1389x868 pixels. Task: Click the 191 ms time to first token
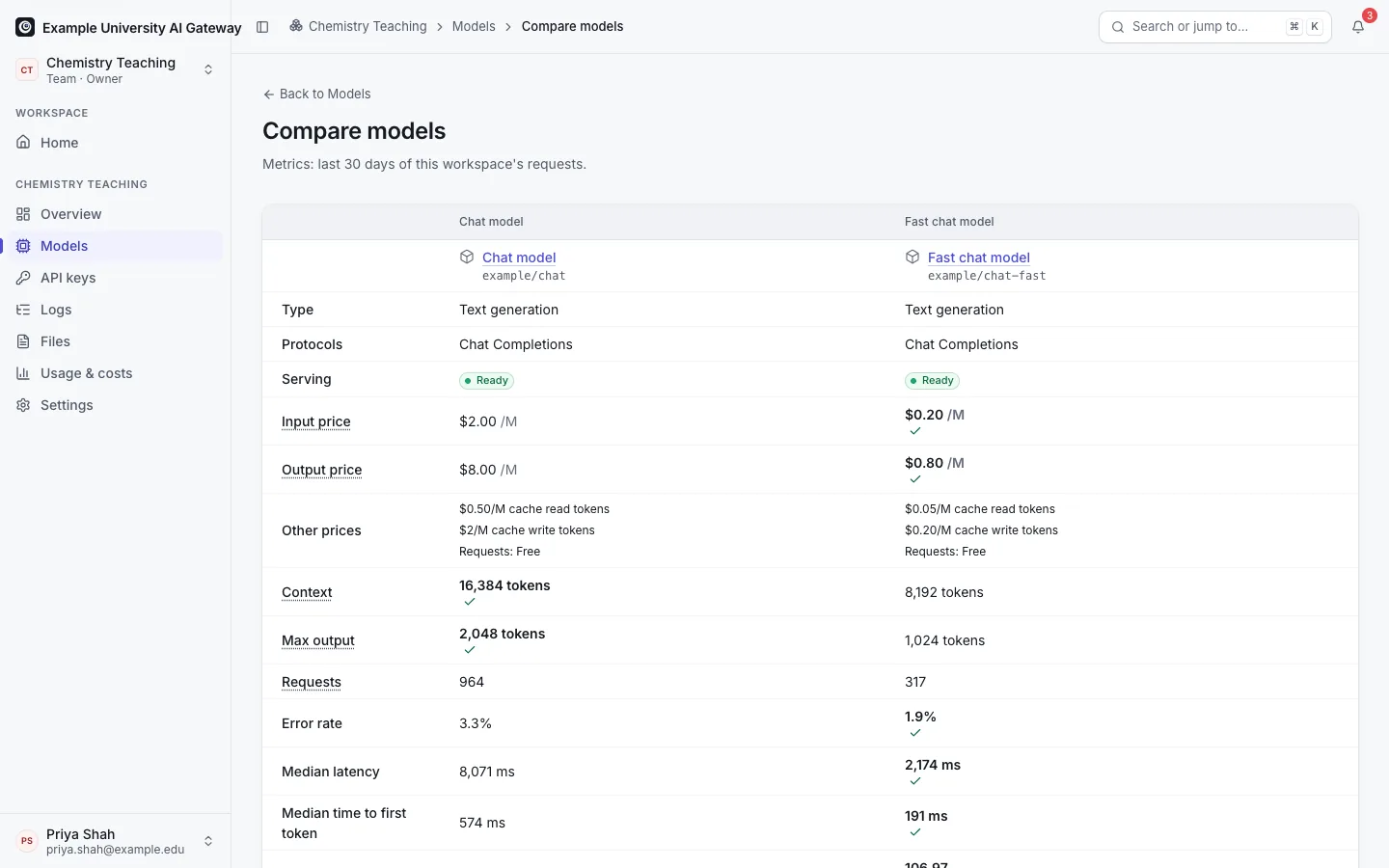tap(926, 816)
